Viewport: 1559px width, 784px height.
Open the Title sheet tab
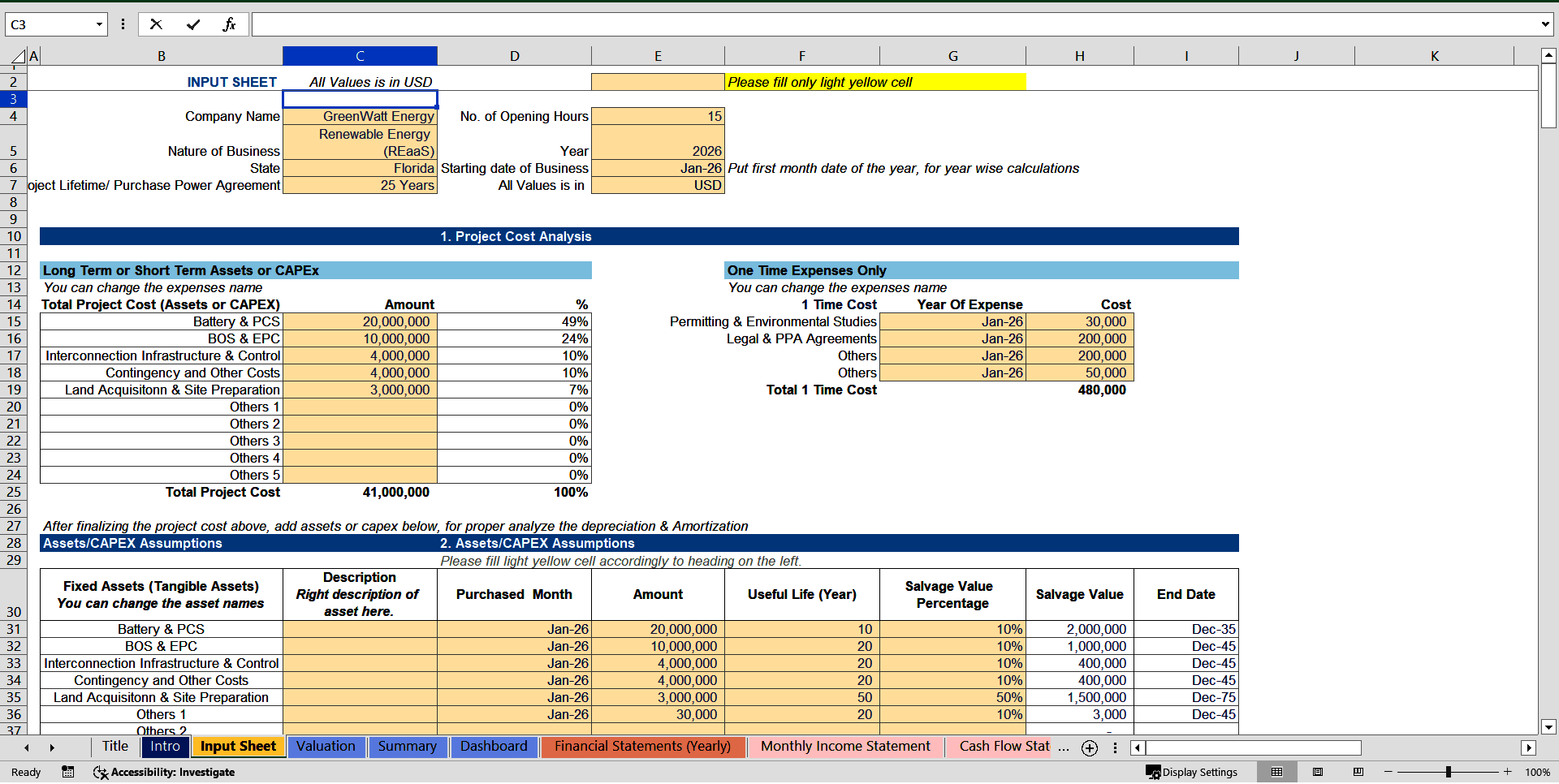[115, 747]
